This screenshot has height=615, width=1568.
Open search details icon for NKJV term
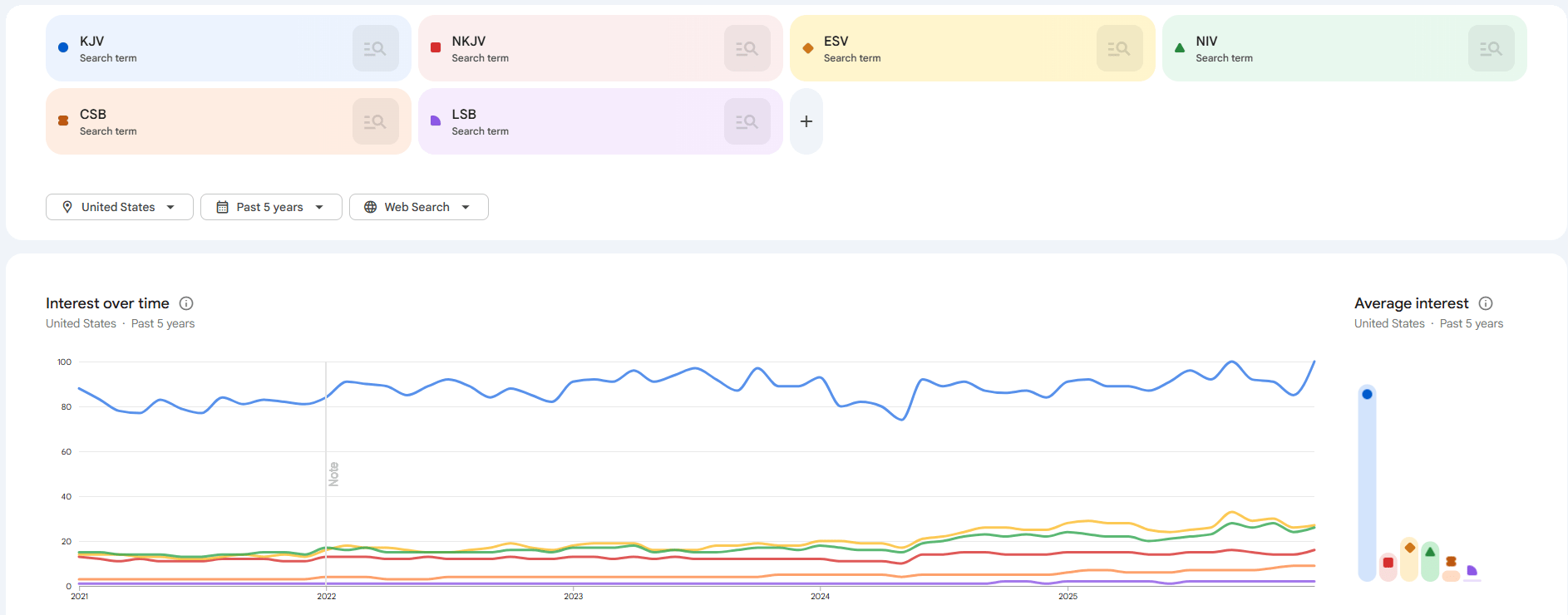pyautogui.click(x=747, y=48)
